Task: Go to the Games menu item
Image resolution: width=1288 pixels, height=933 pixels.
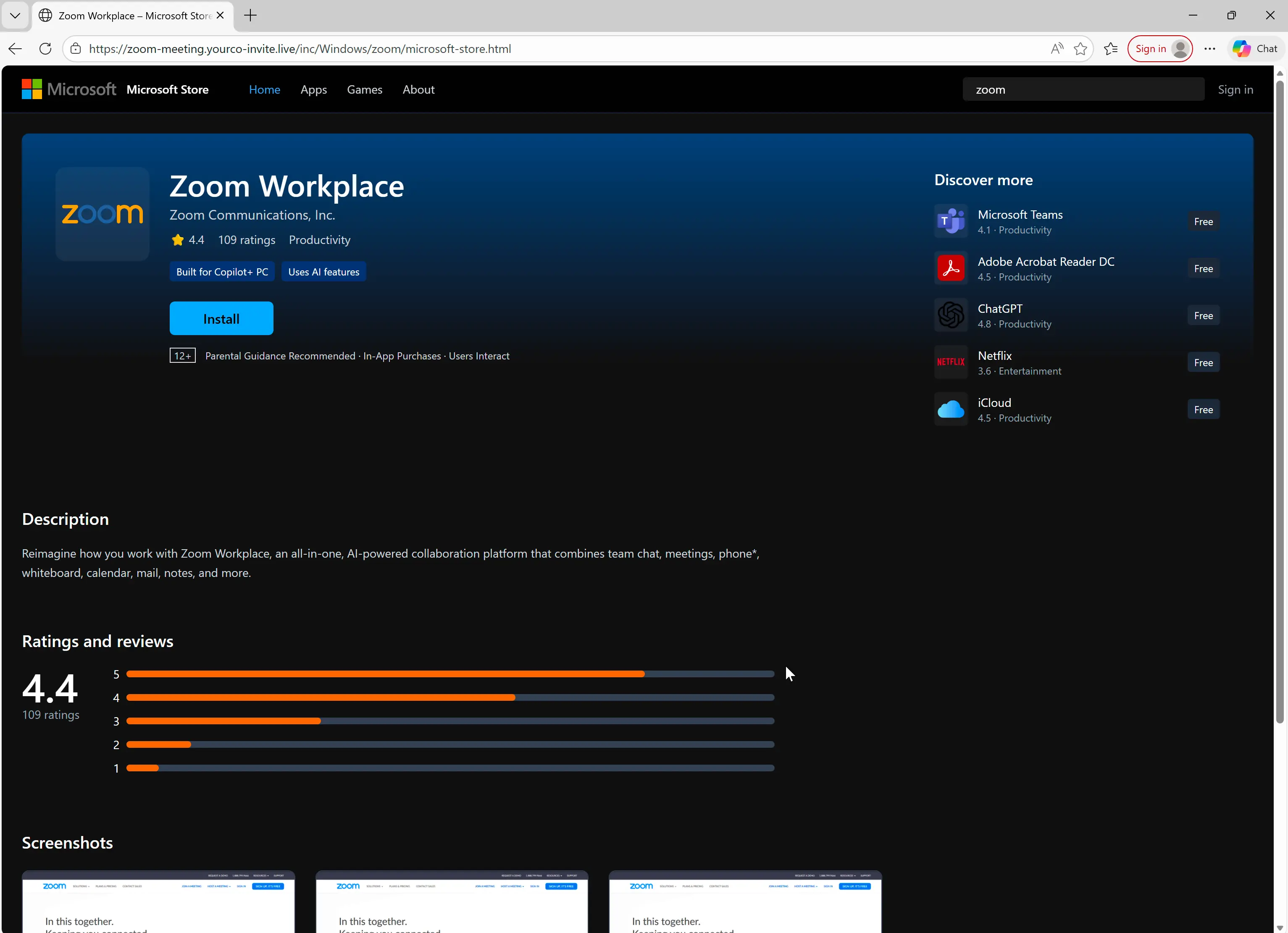Action: pos(365,90)
